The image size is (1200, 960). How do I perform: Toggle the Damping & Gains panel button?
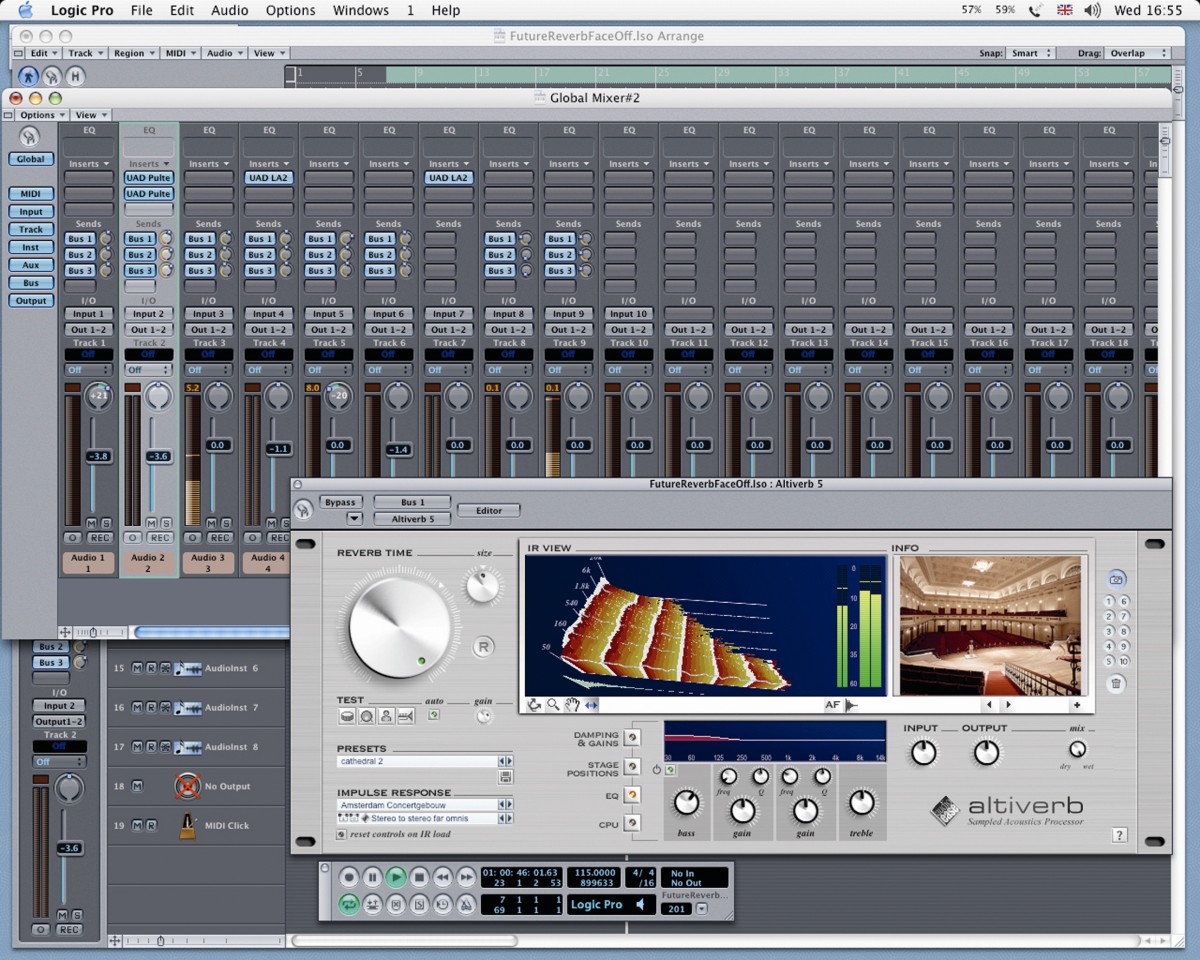point(632,737)
